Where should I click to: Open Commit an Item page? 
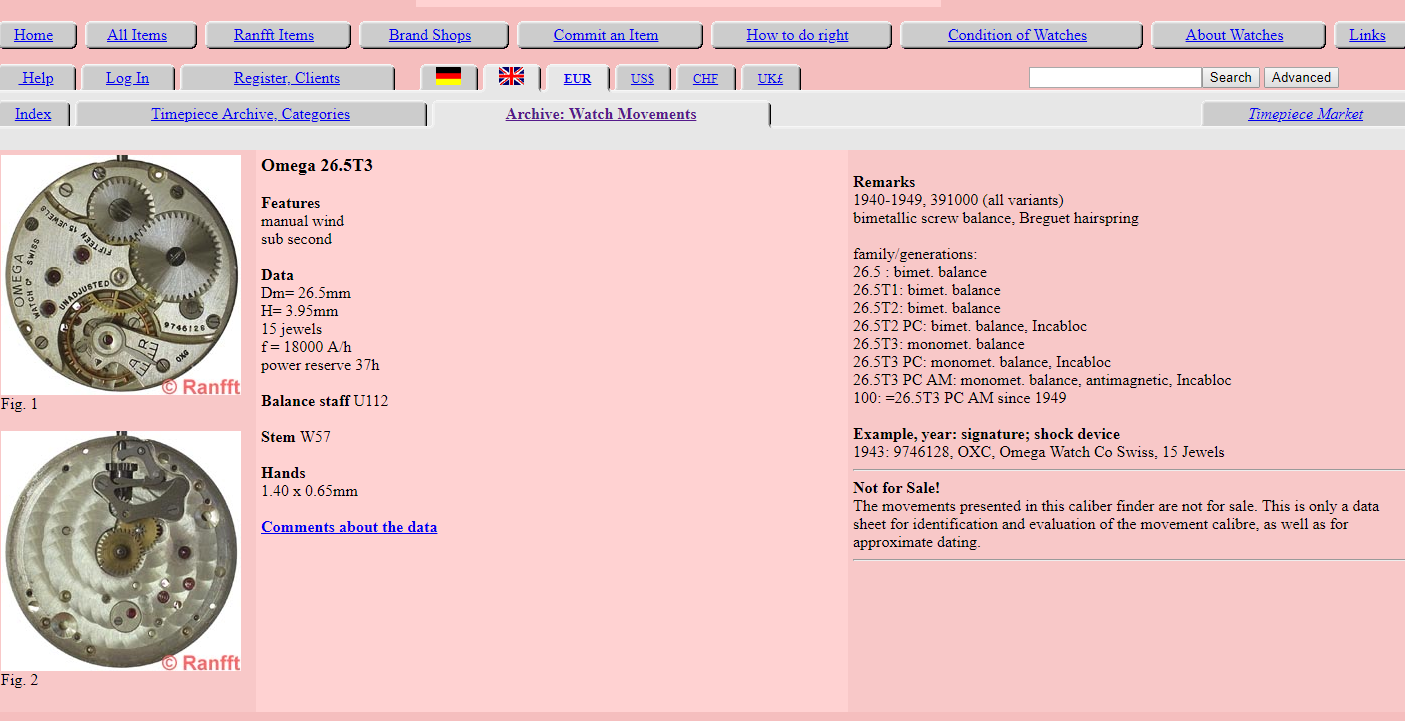point(606,35)
